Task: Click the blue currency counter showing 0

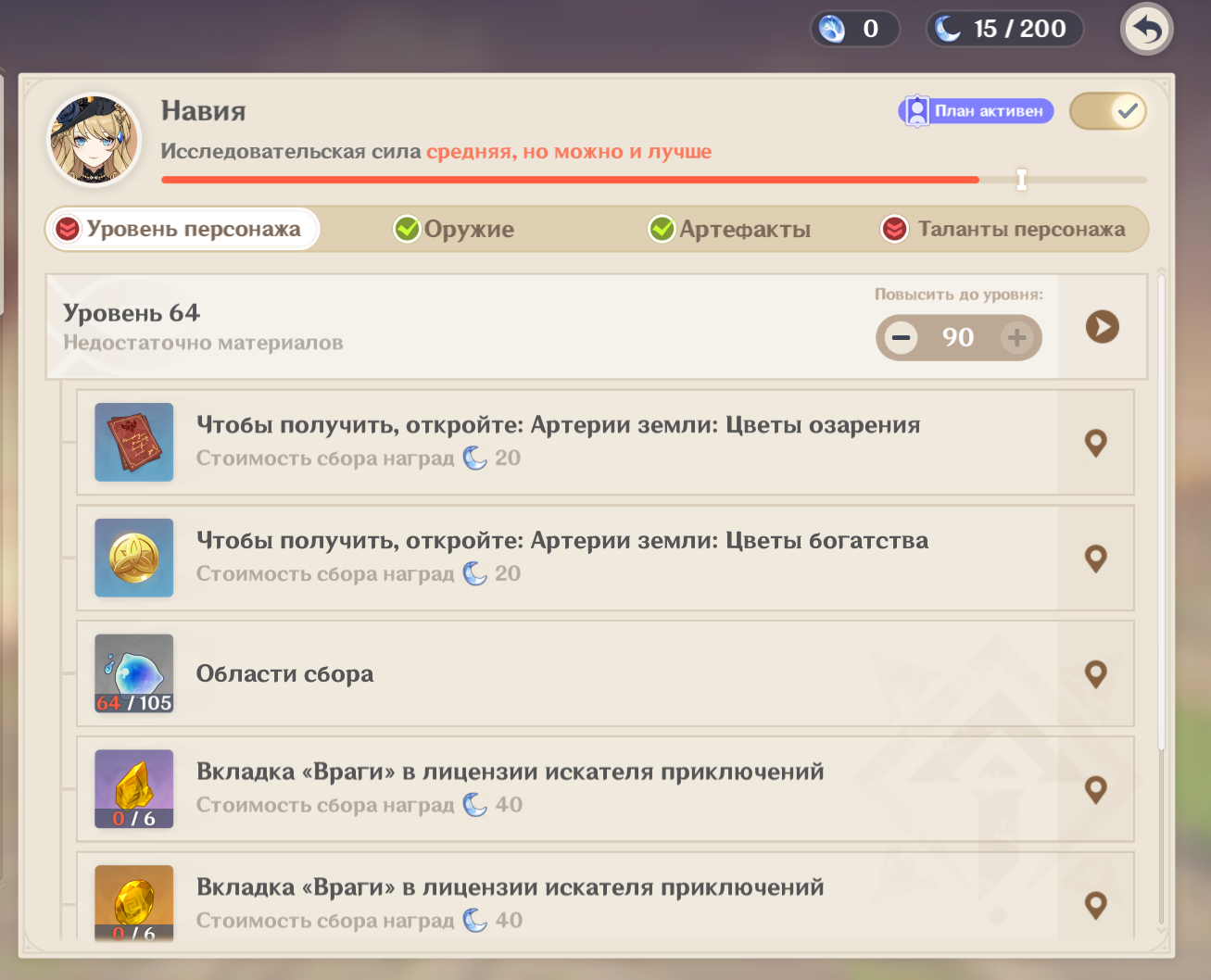Action: [855, 29]
